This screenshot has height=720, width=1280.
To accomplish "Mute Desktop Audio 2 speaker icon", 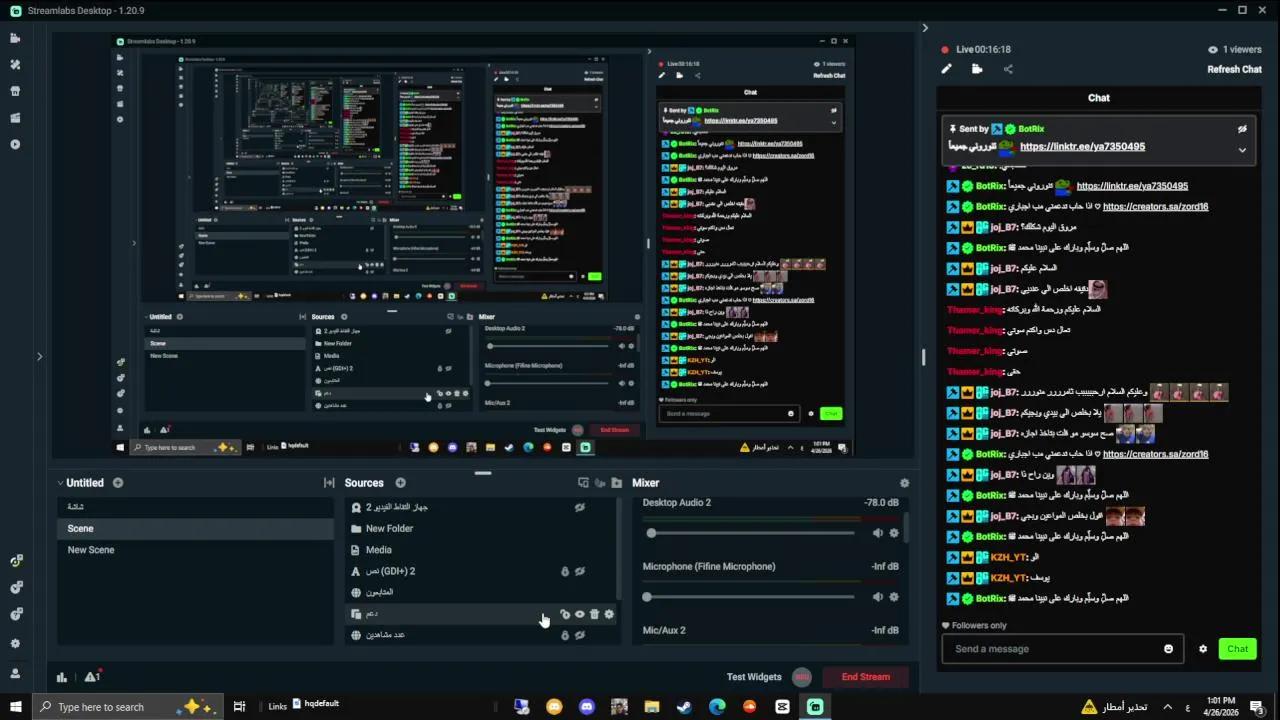I will coord(877,533).
